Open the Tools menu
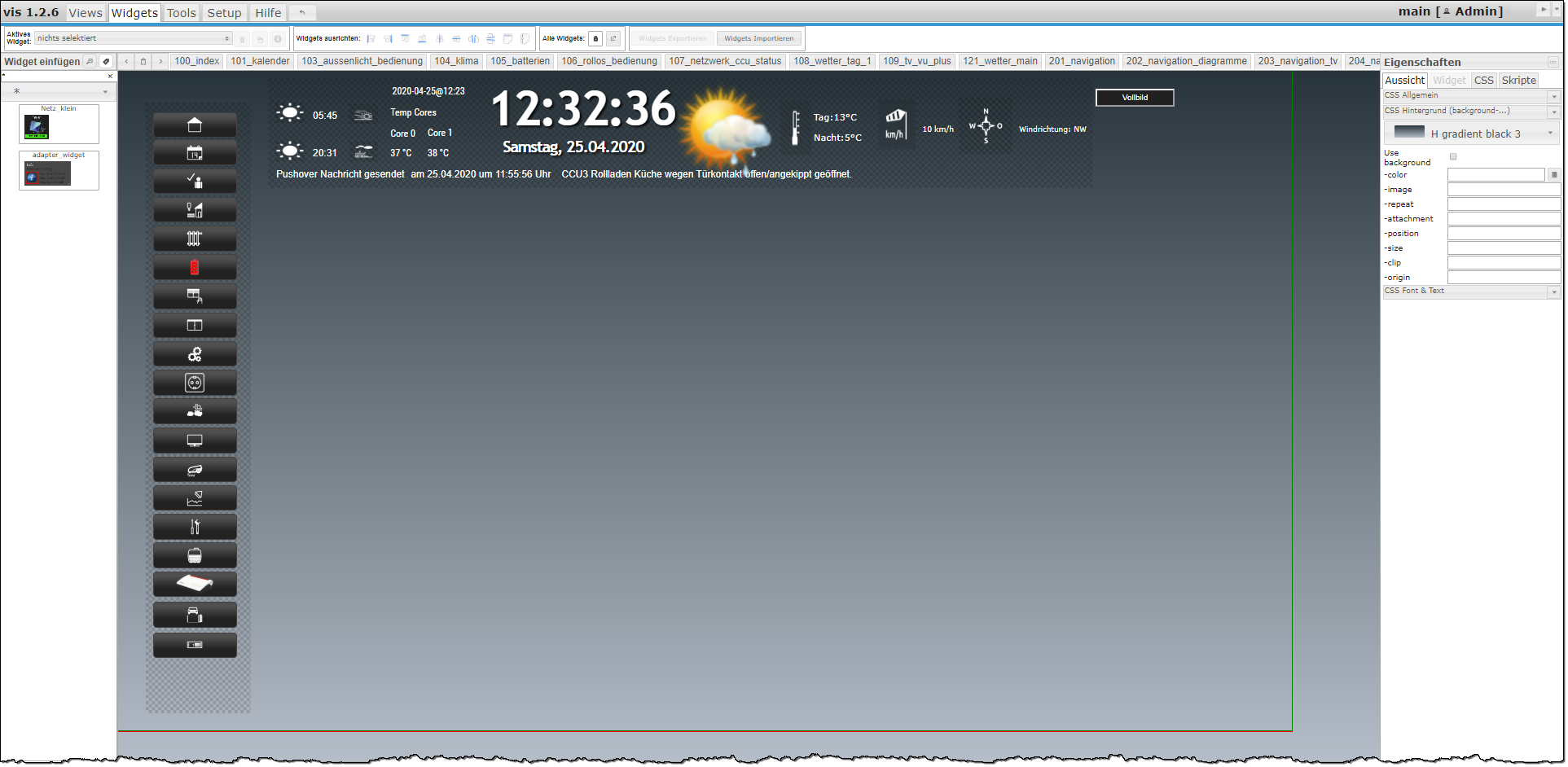The height and width of the screenshot is (767, 1568). coord(181,13)
